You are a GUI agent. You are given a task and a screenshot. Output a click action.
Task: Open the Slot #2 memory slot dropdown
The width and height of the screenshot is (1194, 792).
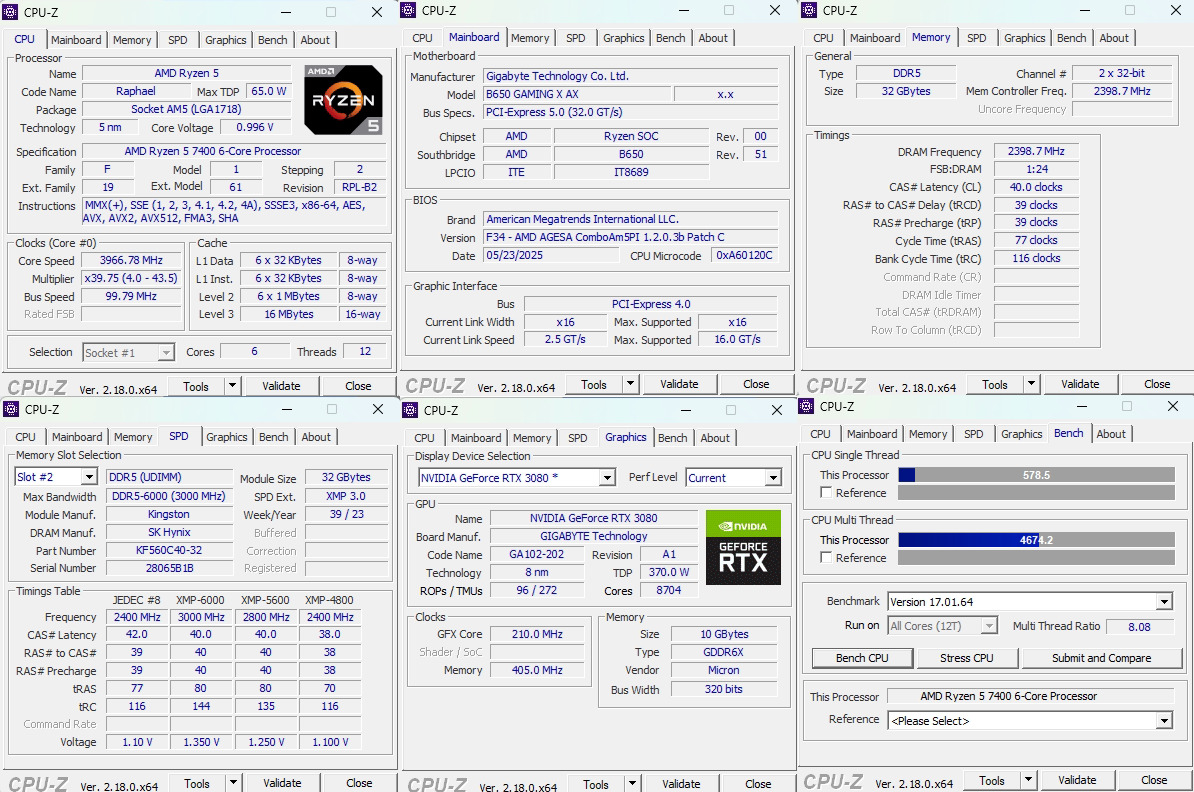(x=89, y=477)
